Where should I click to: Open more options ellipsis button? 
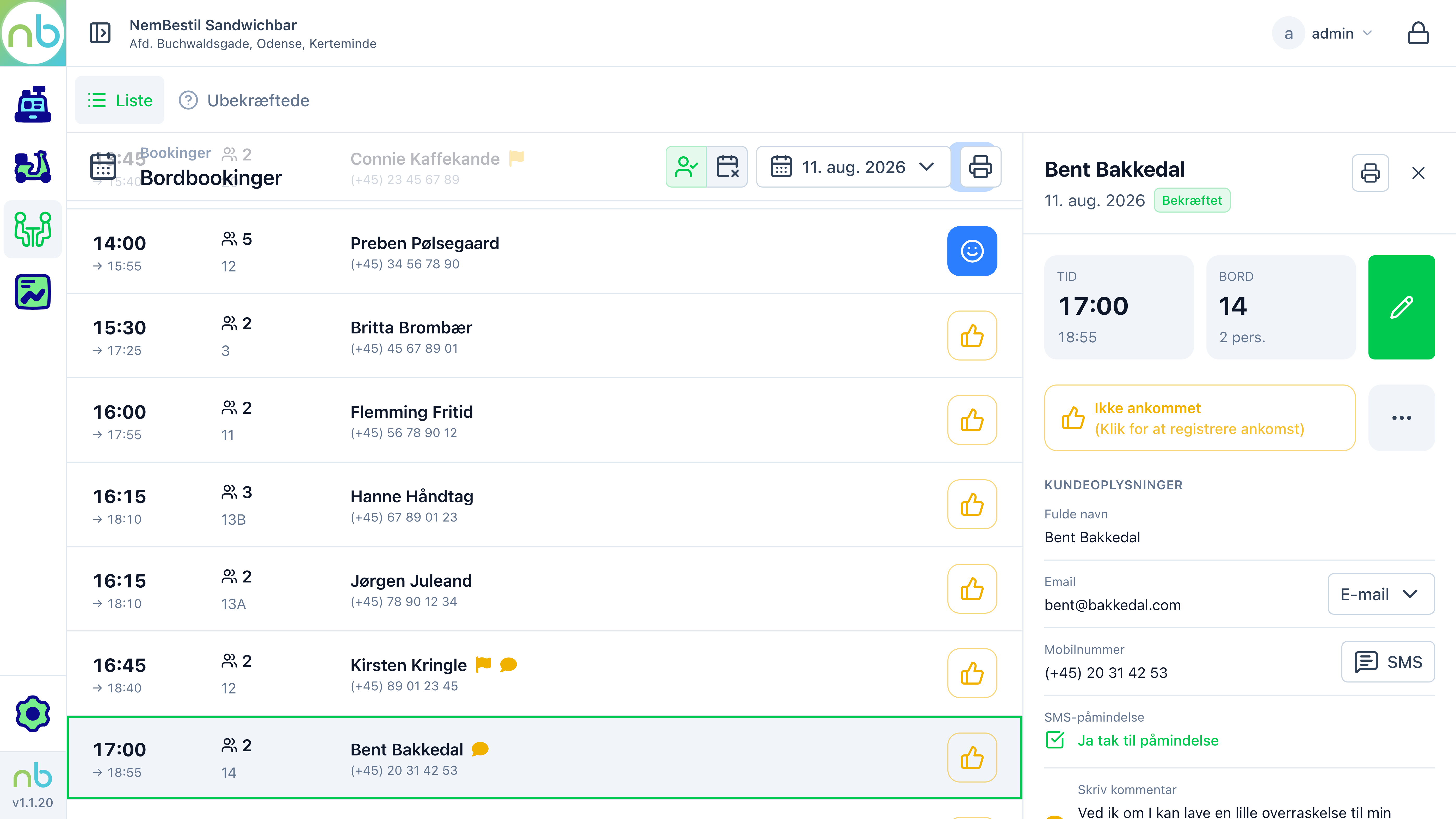[x=1401, y=418]
